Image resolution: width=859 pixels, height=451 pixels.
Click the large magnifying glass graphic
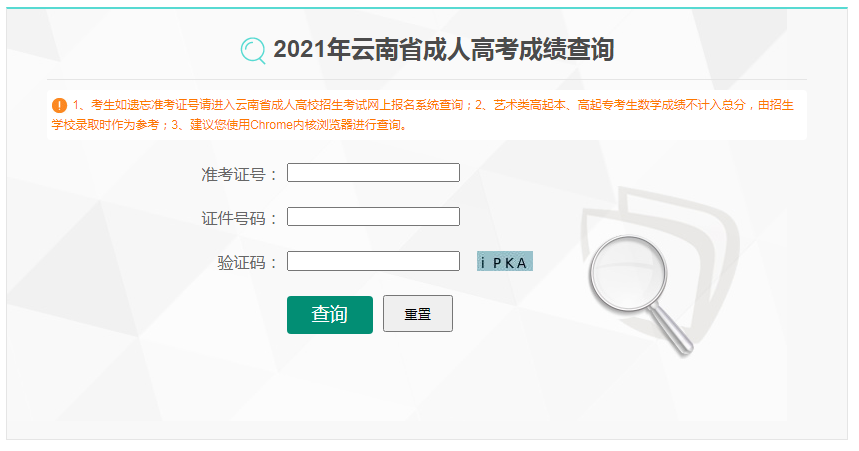click(640, 294)
